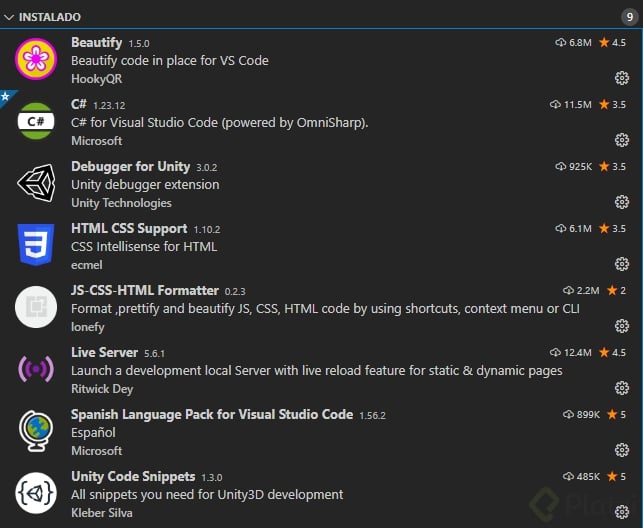Collapse the INSTALADO section chevron
The image size is (643, 528).
pyautogui.click(x=9, y=17)
